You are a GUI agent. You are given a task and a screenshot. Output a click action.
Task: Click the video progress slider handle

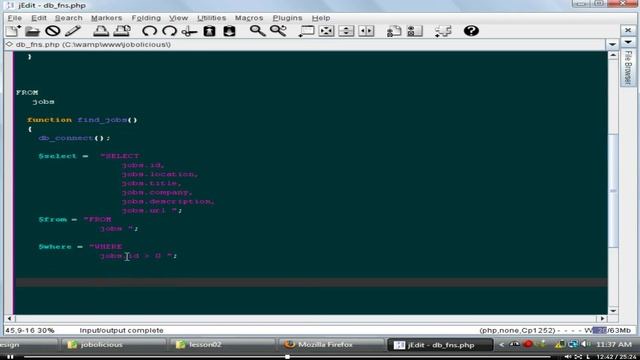[x=287, y=357]
